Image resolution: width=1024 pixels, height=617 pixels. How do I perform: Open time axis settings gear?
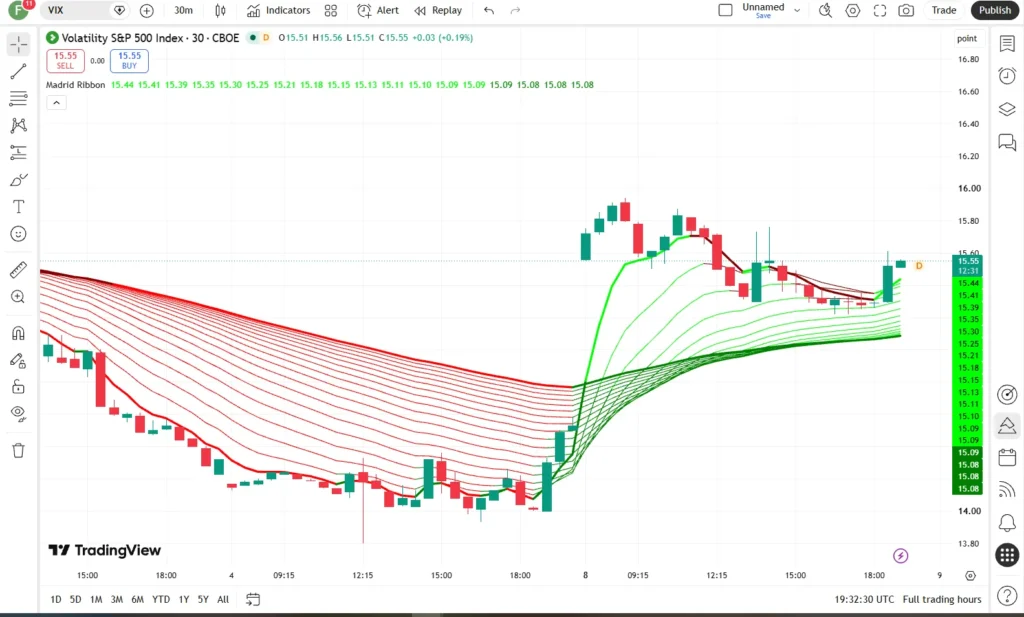(x=970, y=576)
